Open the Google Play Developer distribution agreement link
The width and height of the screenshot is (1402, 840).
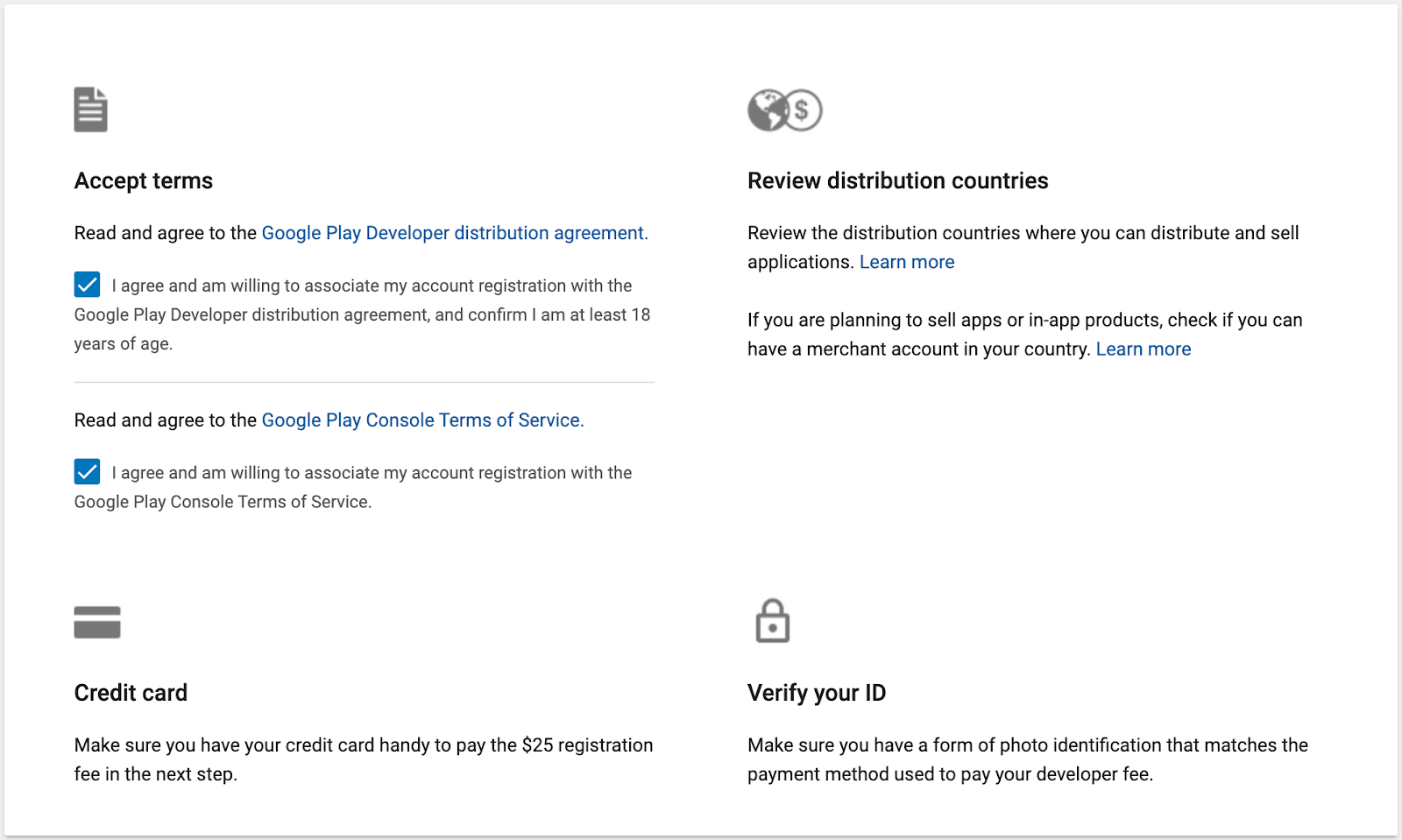(455, 233)
